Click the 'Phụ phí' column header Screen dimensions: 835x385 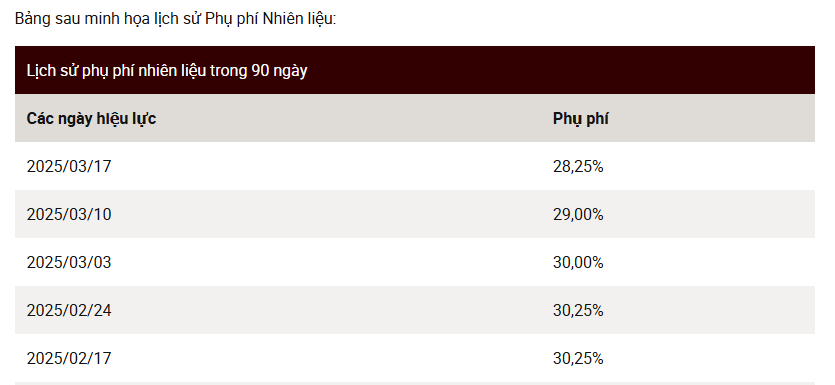click(580, 119)
